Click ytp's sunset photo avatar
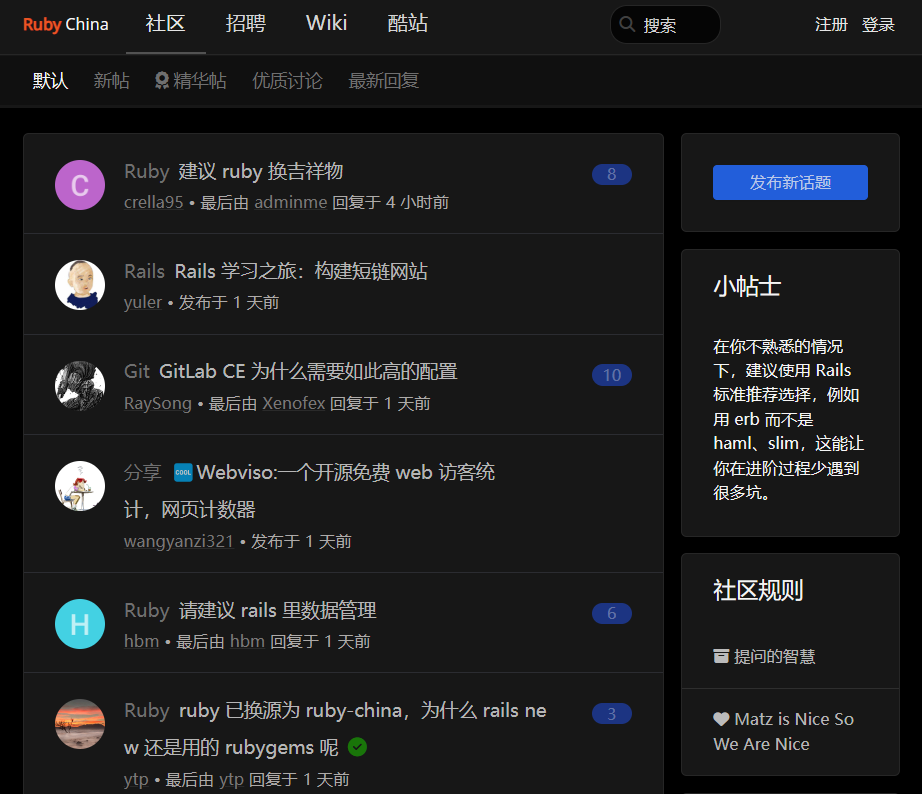 click(x=80, y=724)
